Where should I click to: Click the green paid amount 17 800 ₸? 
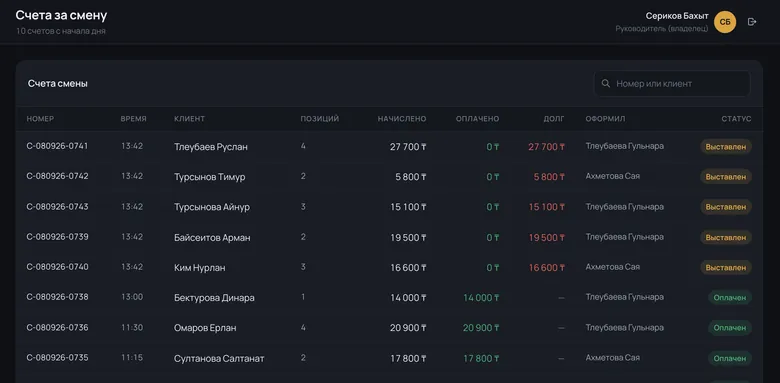tap(481, 359)
